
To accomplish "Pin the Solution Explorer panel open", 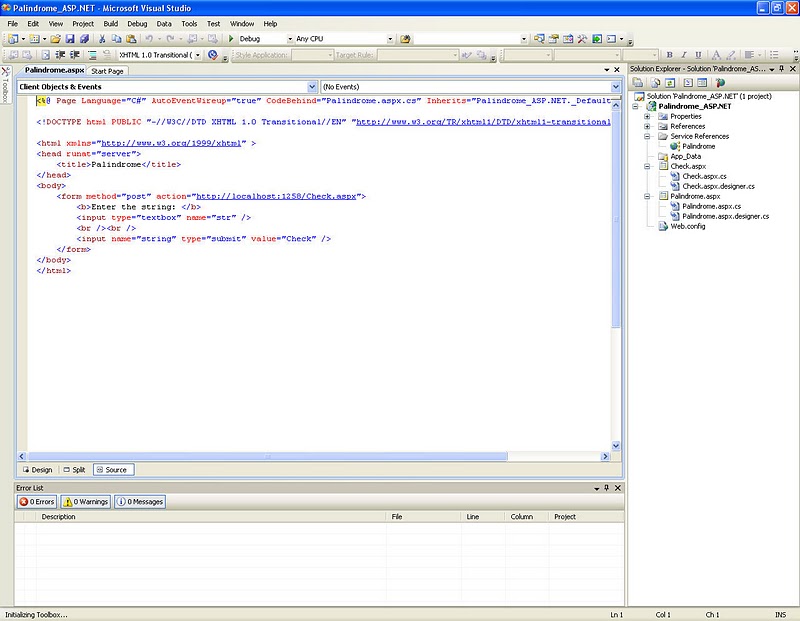I will [x=781, y=69].
